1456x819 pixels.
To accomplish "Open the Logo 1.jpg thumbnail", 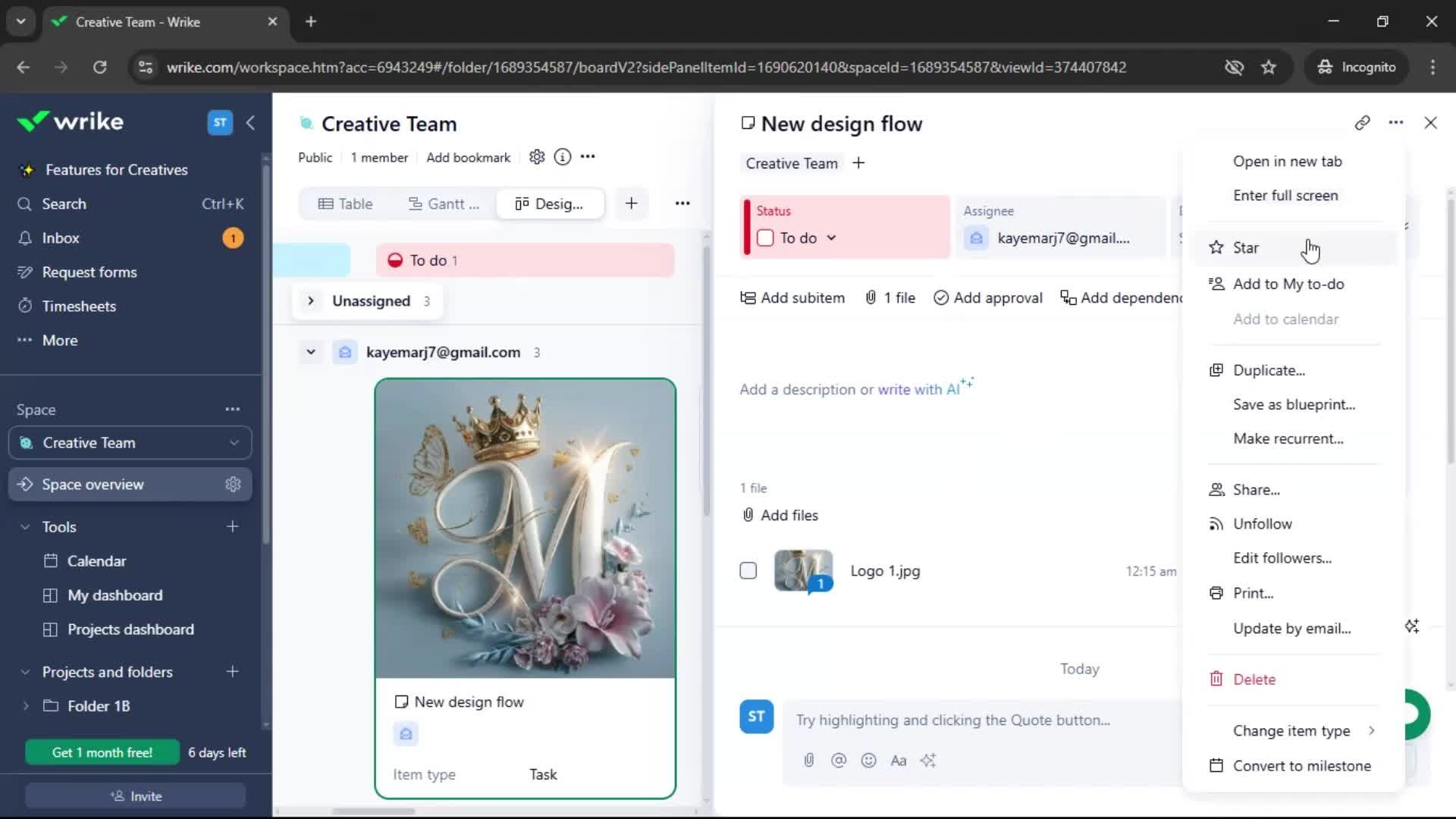I will click(x=803, y=571).
